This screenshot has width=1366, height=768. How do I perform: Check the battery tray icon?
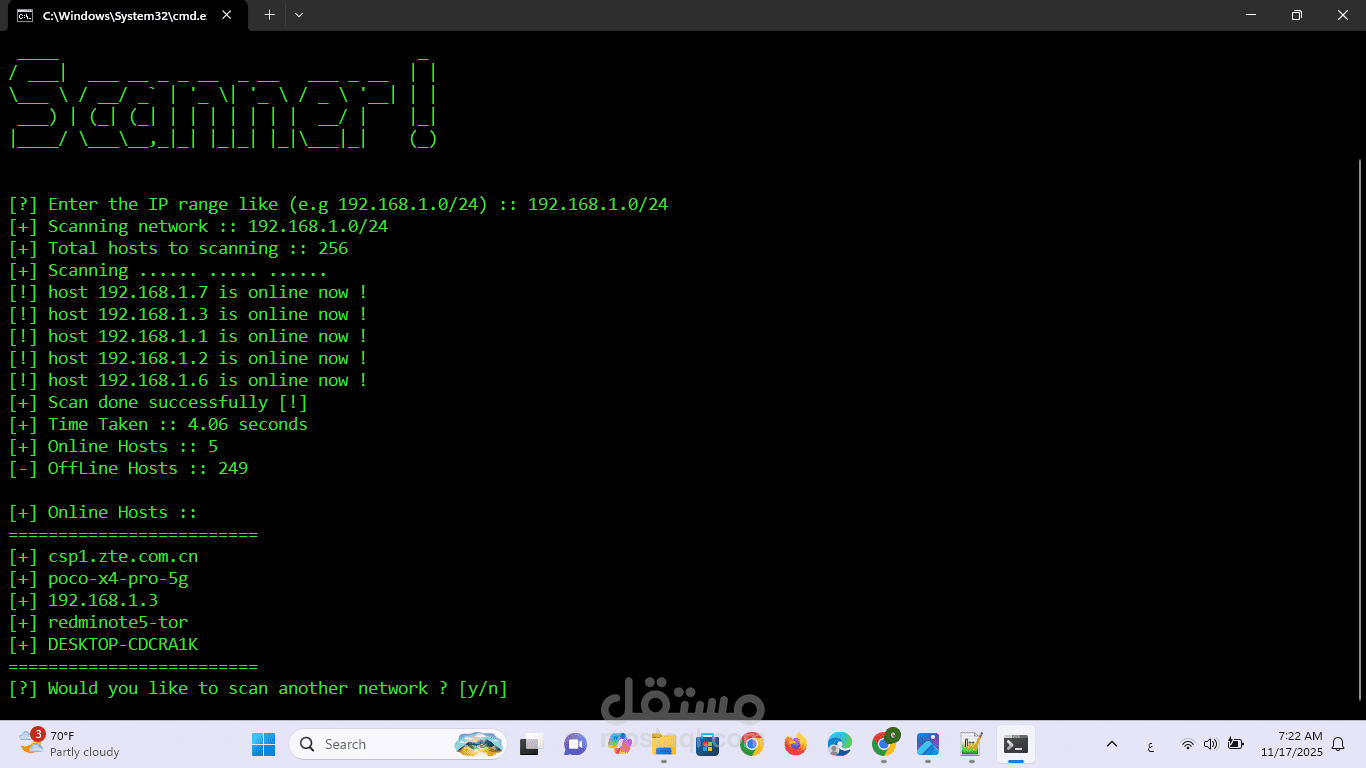[1236, 744]
